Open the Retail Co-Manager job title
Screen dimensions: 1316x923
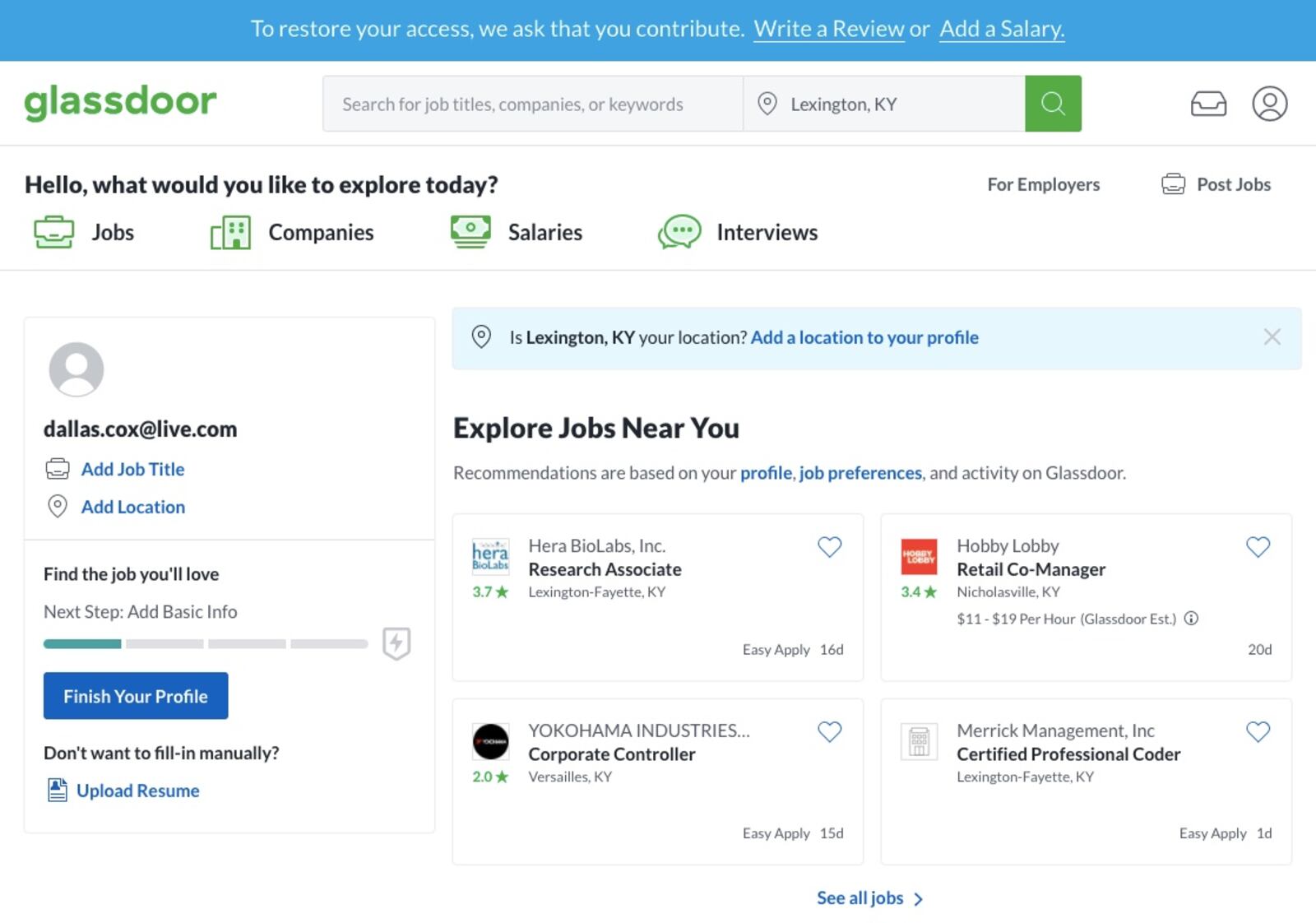(x=1031, y=569)
